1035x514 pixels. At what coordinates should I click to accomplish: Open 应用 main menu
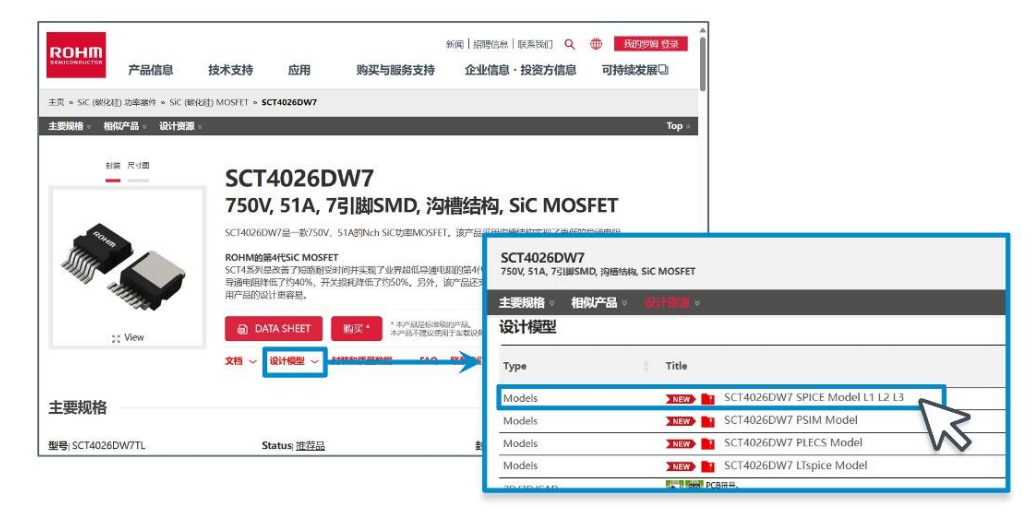coord(299,70)
